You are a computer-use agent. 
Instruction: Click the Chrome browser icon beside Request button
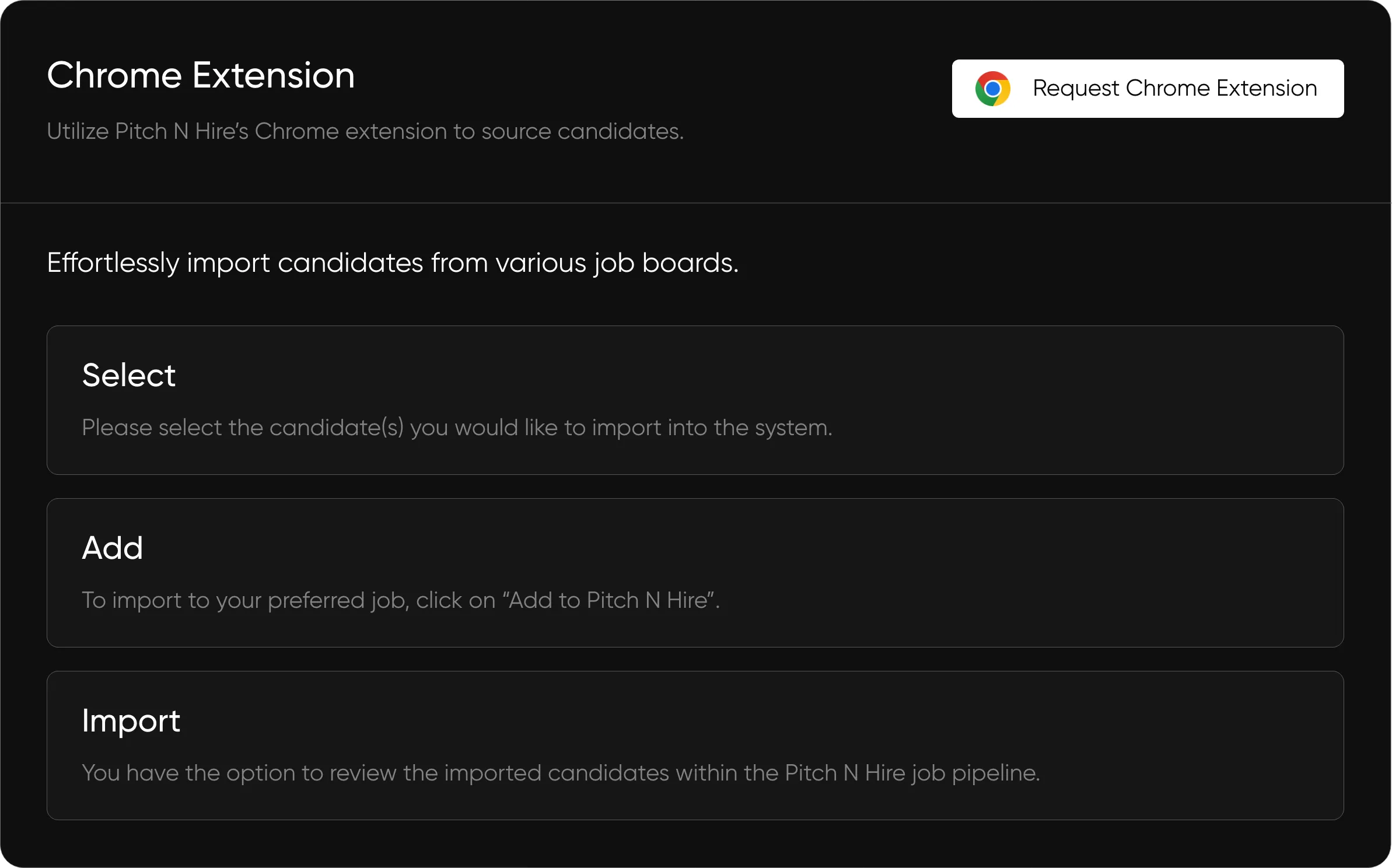[994, 88]
